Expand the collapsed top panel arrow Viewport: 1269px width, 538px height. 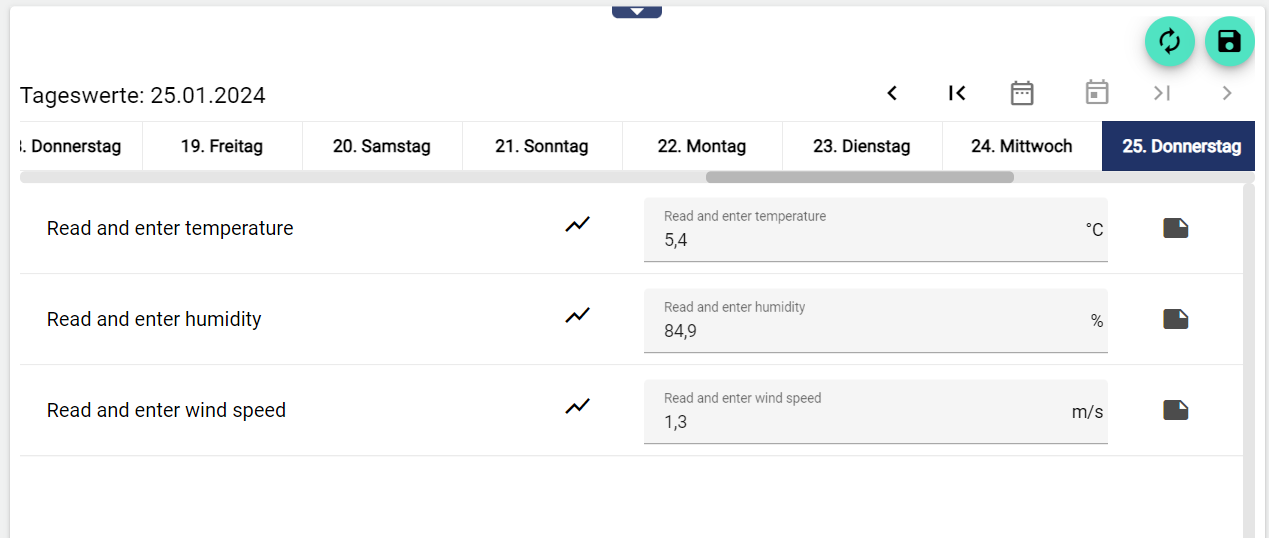click(x=637, y=11)
